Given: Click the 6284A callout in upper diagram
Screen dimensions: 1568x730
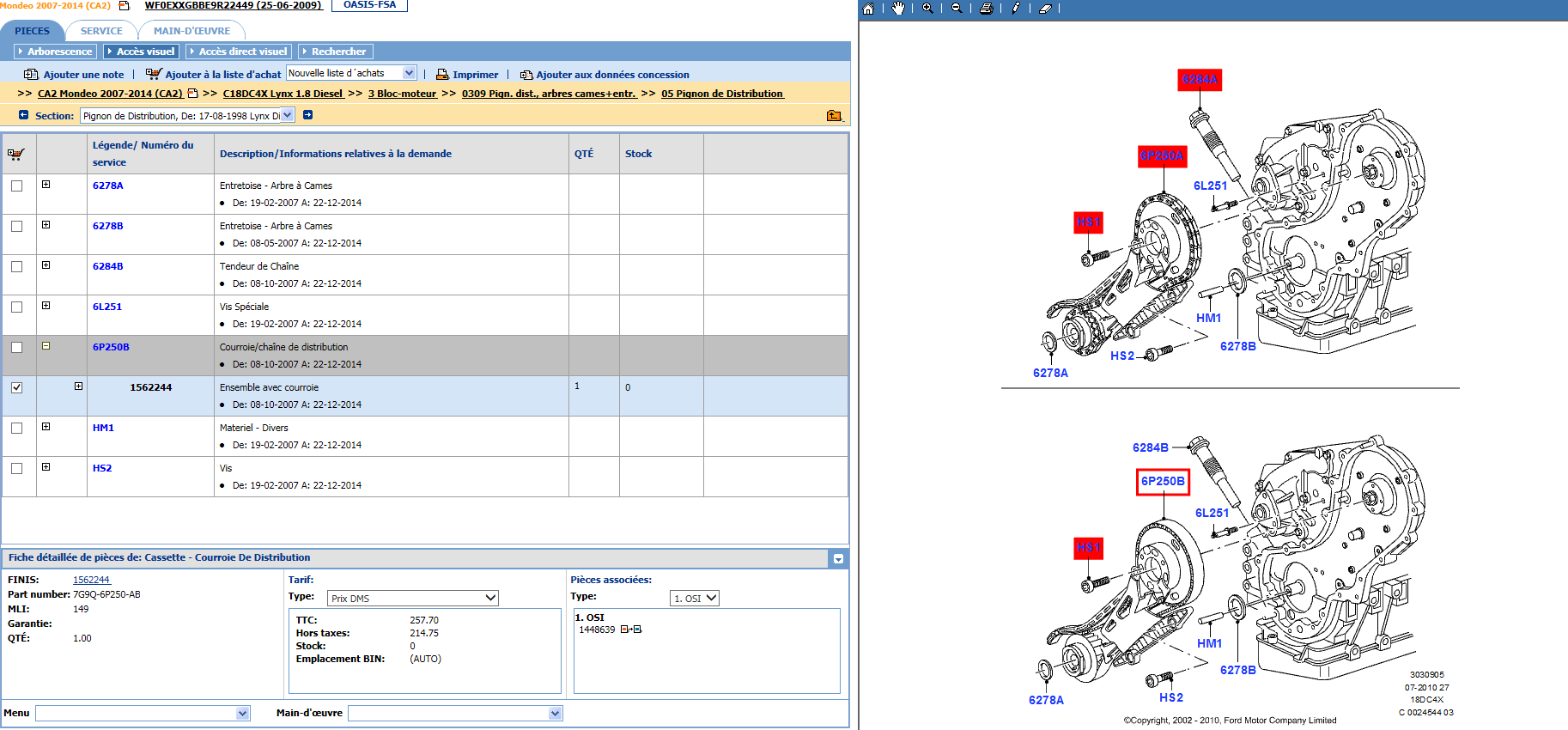Looking at the screenshot, I should pyautogui.click(x=1200, y=80).
